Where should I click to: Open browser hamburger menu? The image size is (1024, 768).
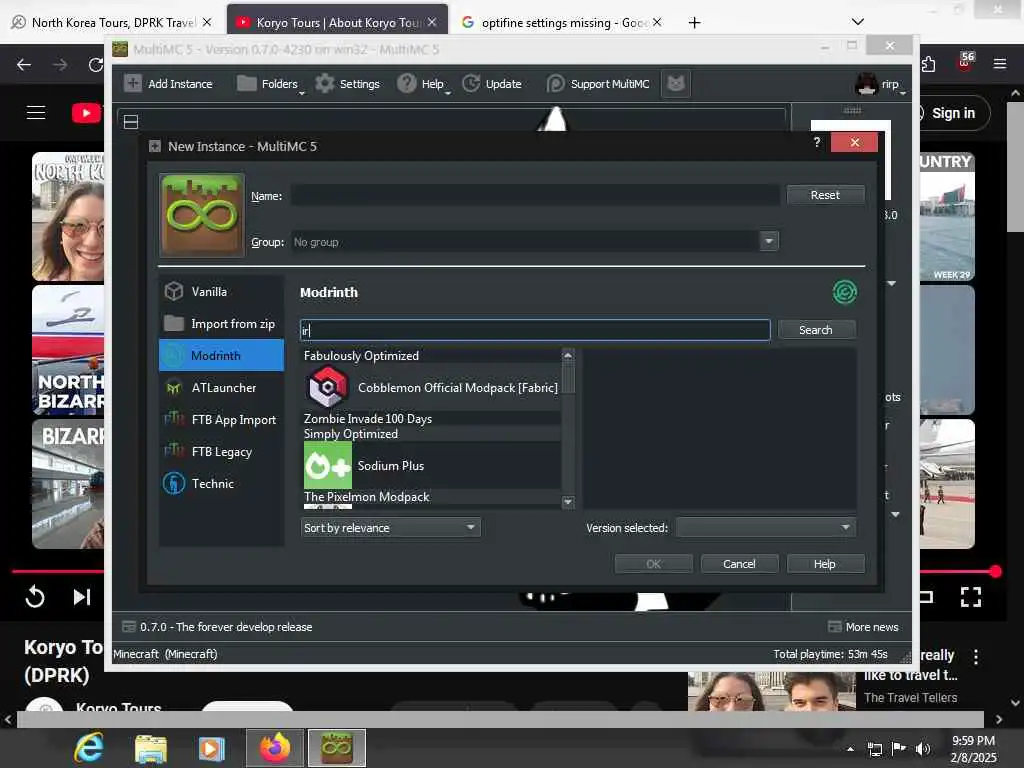999,64
